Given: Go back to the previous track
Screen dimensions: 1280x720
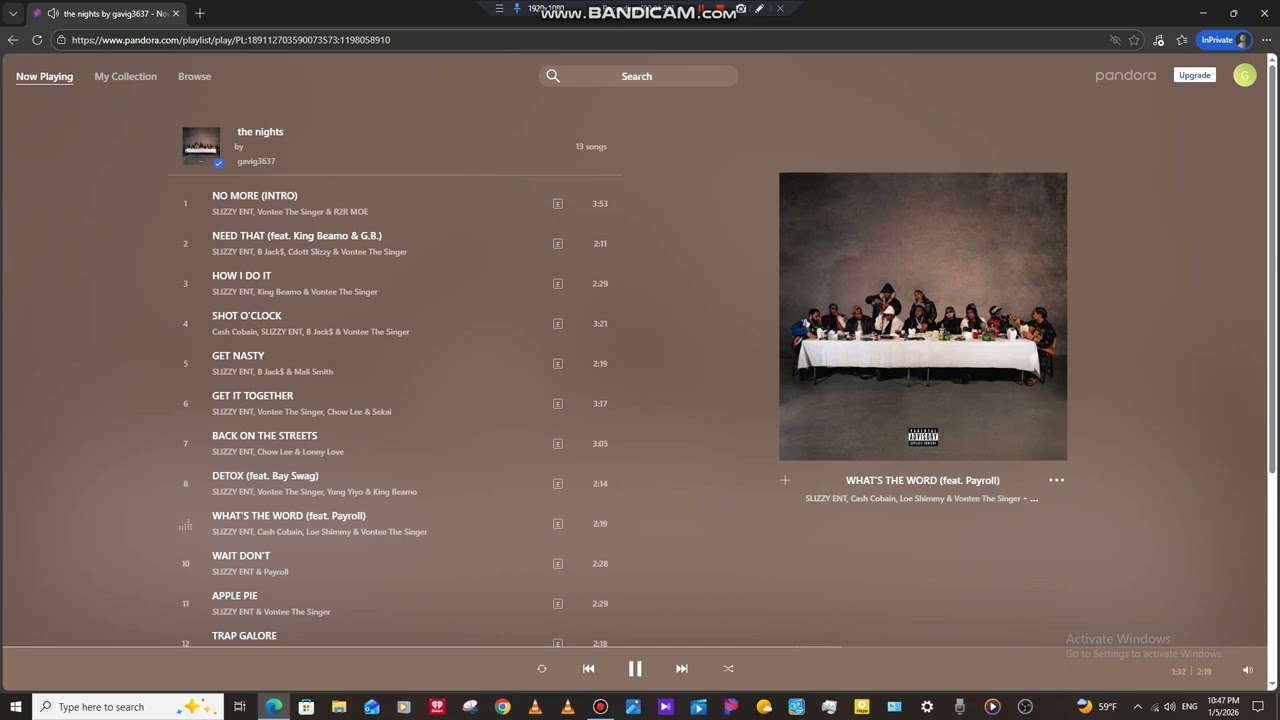Looking at the screenshot, I should (x=588, y=669).
